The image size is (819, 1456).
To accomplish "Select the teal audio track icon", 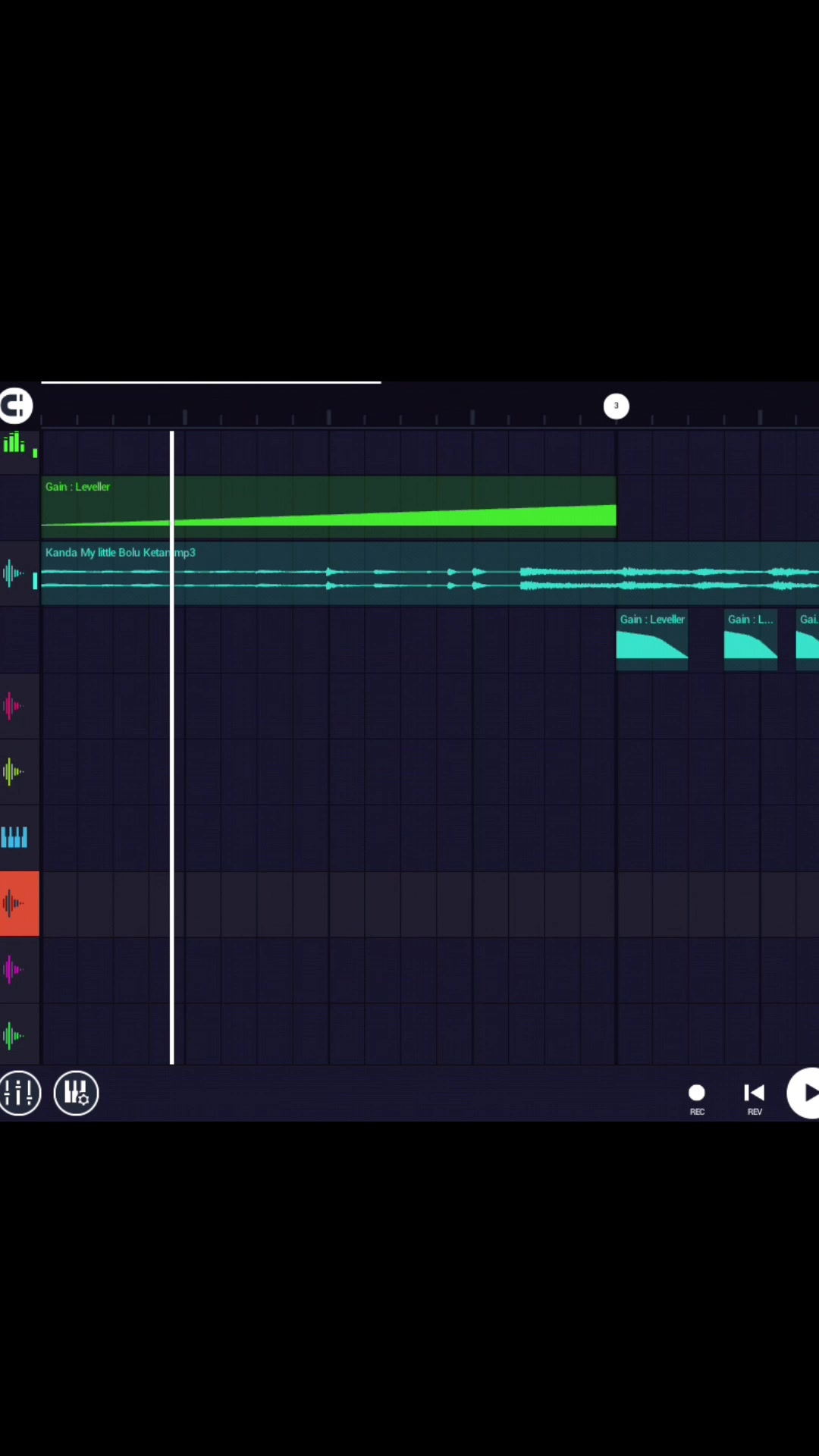I will (13, 573).
